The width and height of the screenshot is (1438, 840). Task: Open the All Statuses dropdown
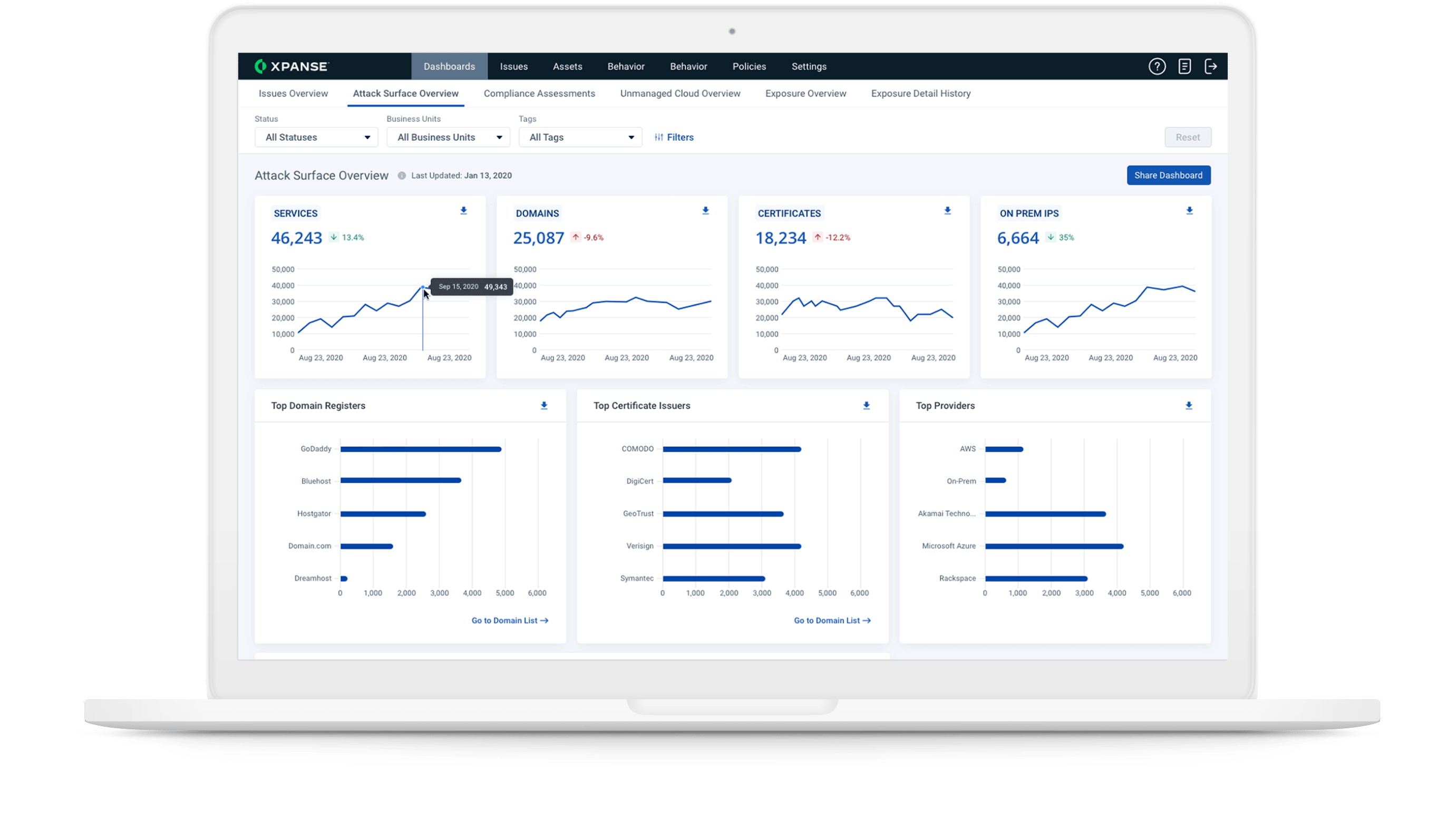316,137
